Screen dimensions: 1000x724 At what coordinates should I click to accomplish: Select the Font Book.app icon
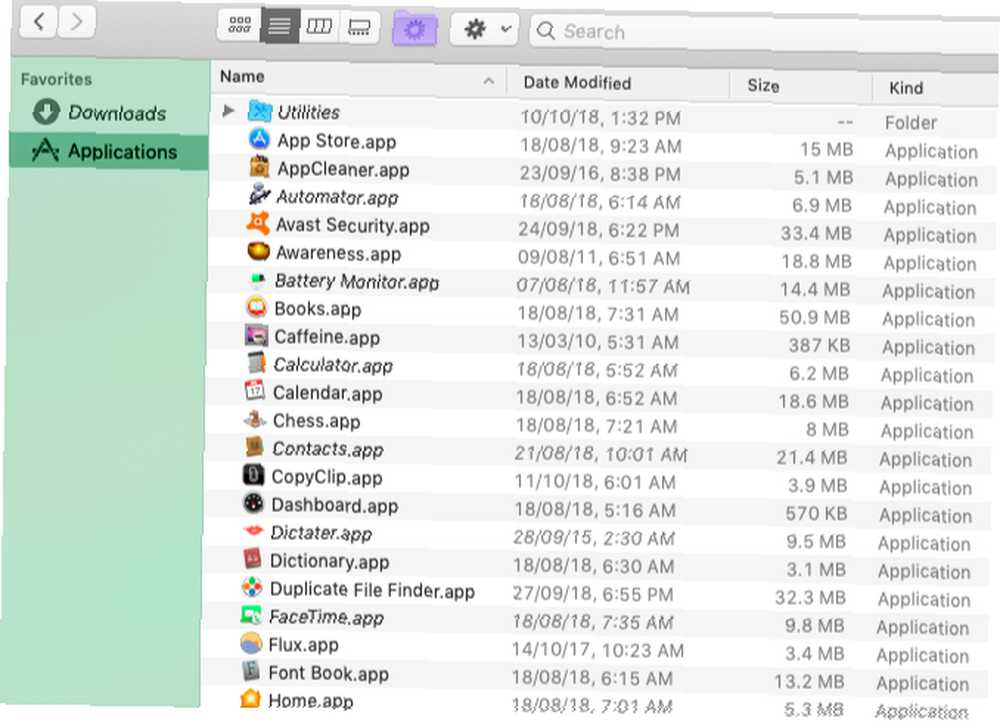251,670
